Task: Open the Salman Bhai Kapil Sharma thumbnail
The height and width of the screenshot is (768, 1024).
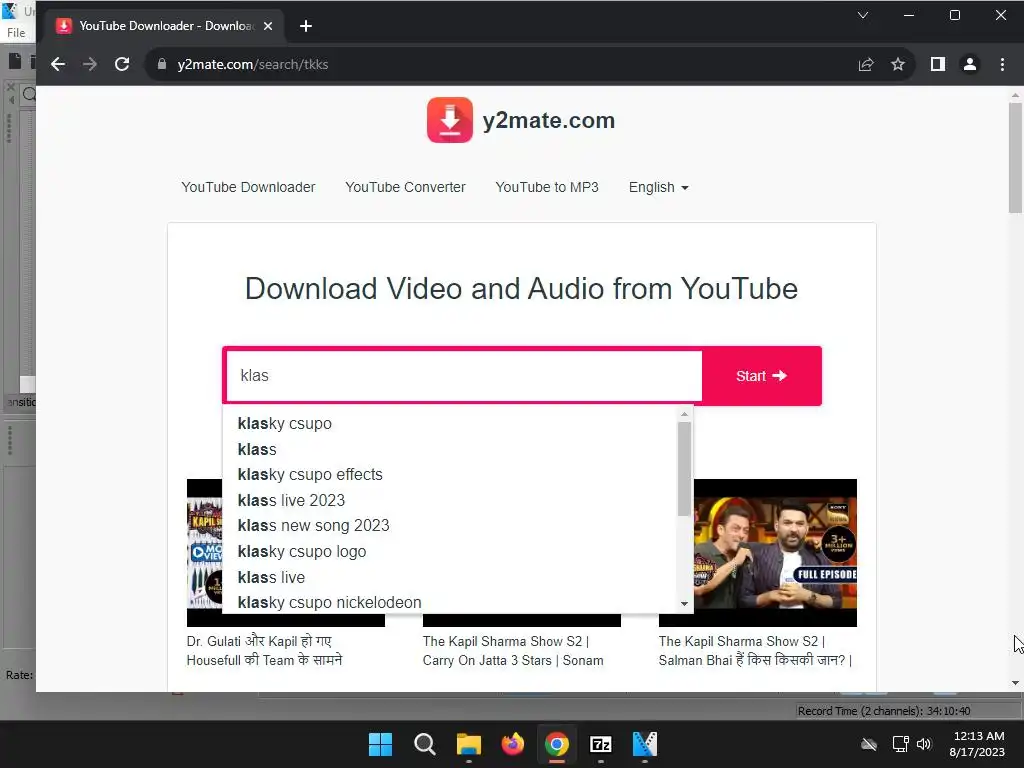Action: 775,552
